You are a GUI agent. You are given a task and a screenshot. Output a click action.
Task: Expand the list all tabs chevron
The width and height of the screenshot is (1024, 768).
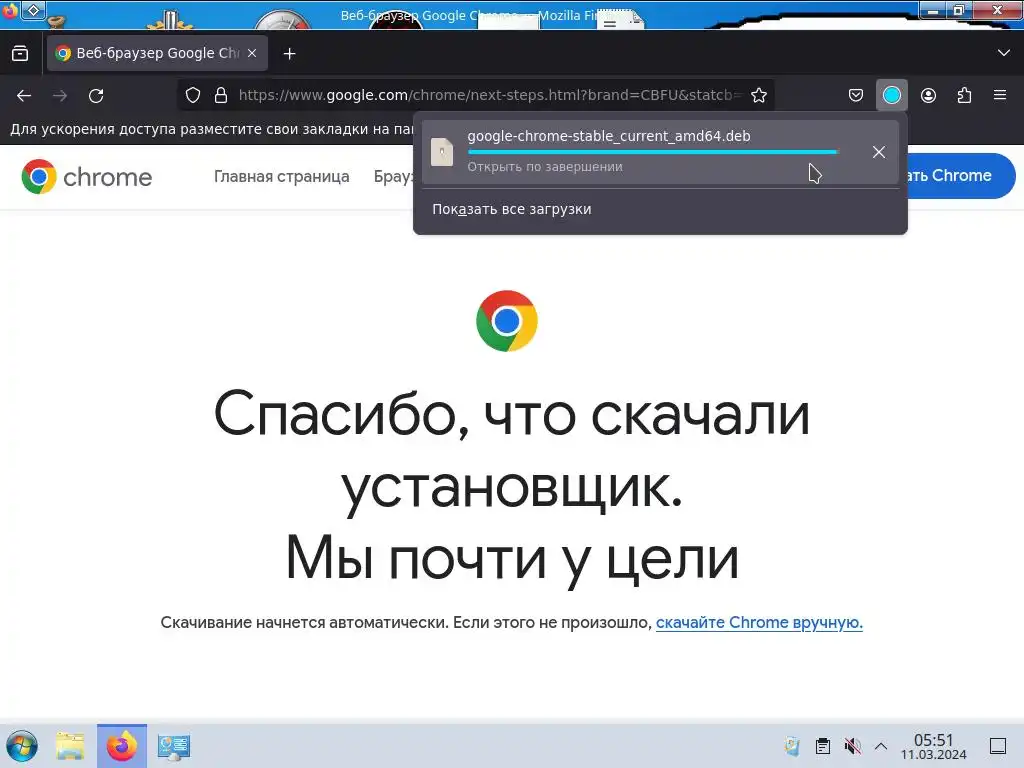click(x=1004, y=53)
